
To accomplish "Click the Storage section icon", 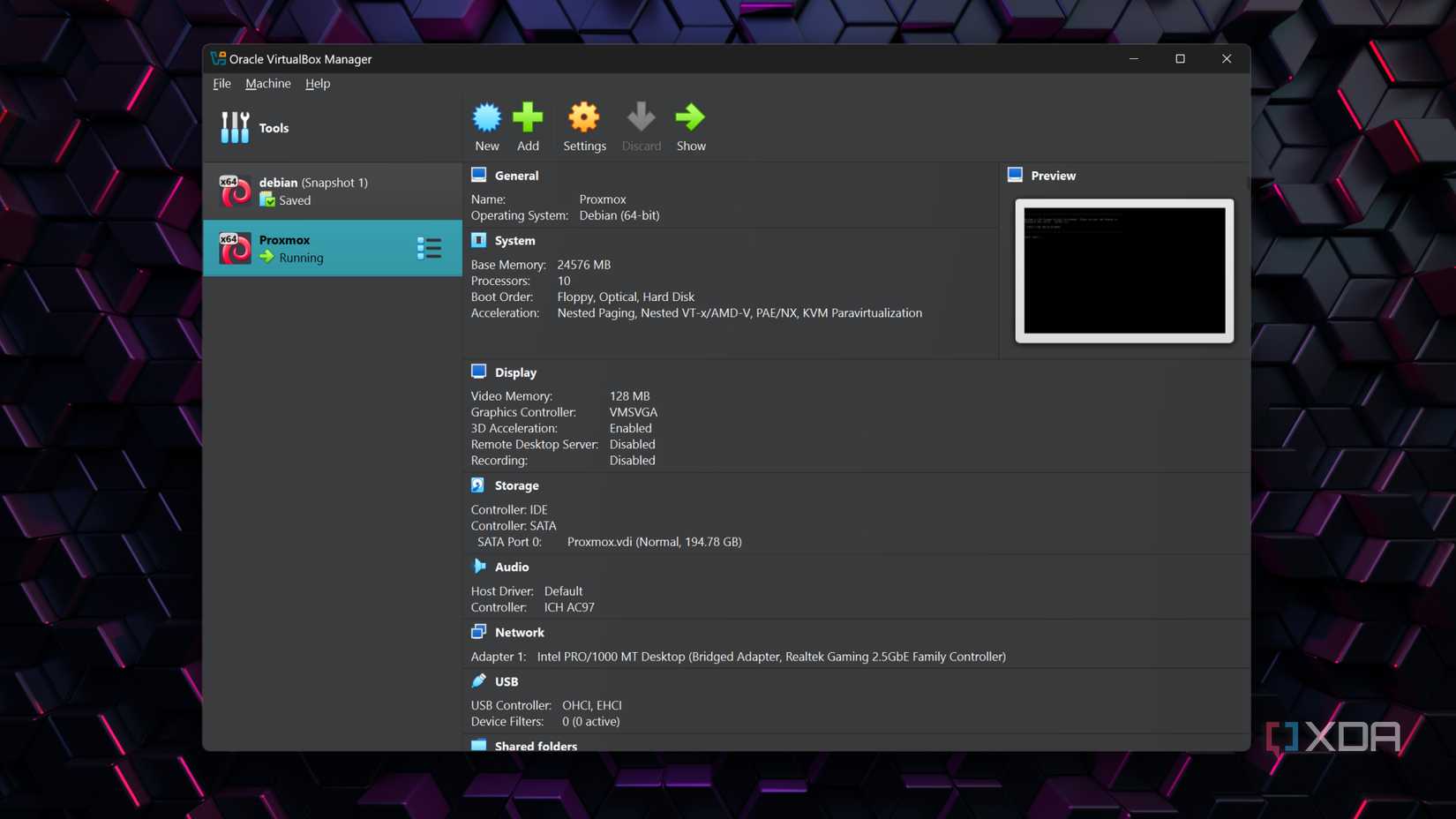I will 477,485.
